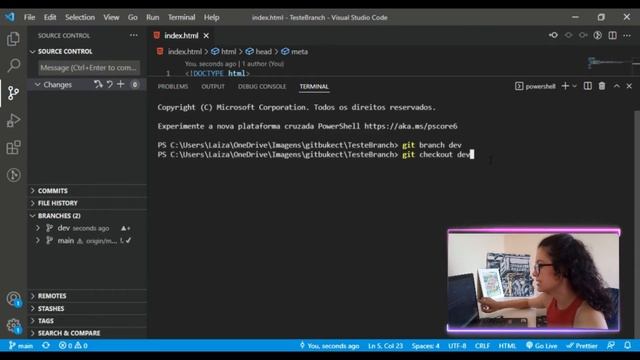Open the new terminal profile dropdown arrow
The image size is (640, 360).
(575, 86)
